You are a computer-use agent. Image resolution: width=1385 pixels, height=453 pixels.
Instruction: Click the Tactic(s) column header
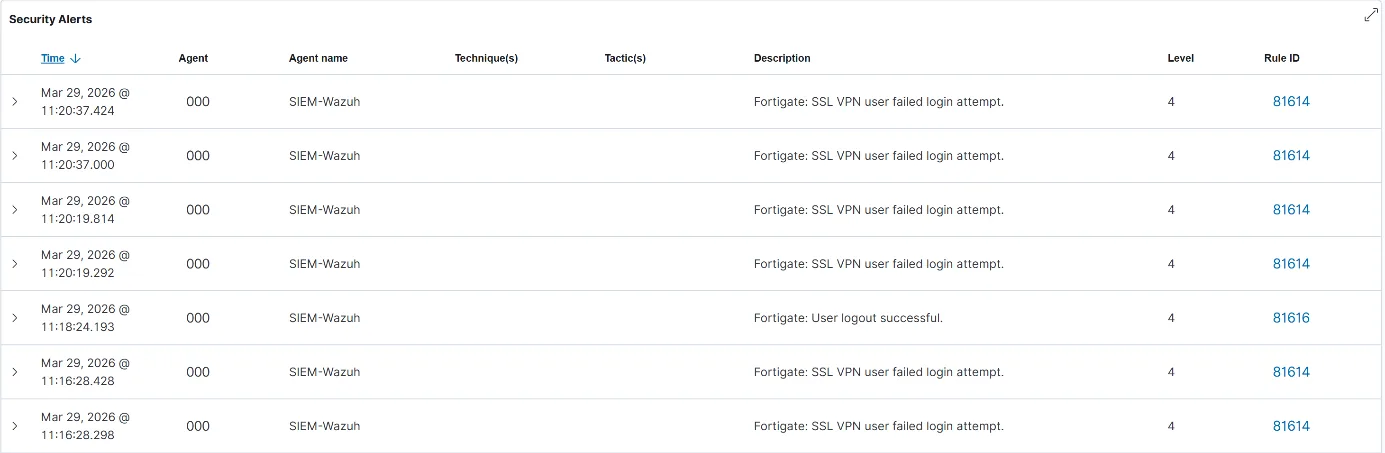pyautogui.click(x=625, y=58)
